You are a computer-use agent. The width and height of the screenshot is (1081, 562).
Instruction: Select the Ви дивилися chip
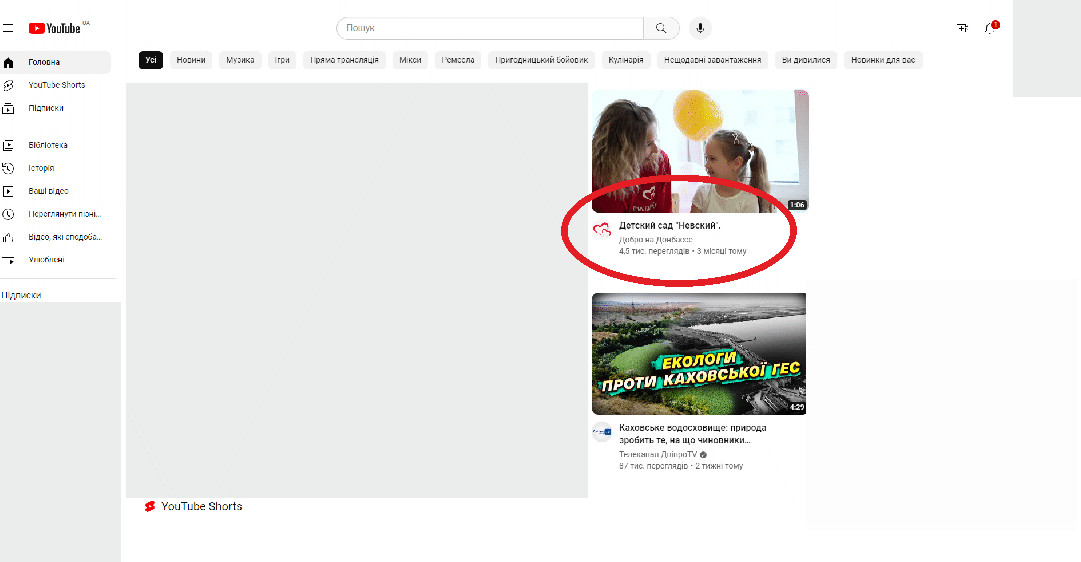coord(806,60)
